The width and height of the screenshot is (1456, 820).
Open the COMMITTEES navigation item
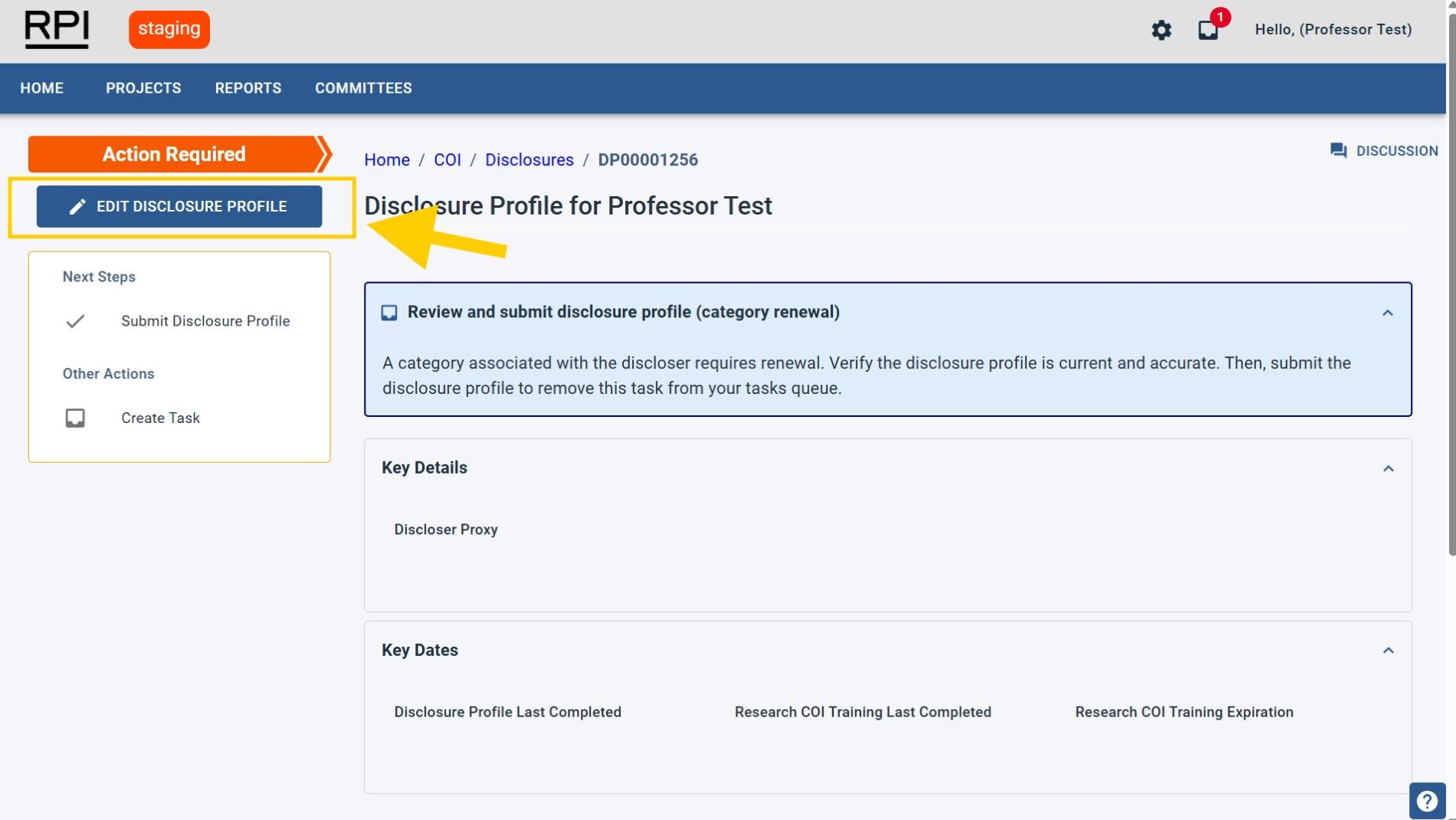pyautogui.click(x=363, y=88)
